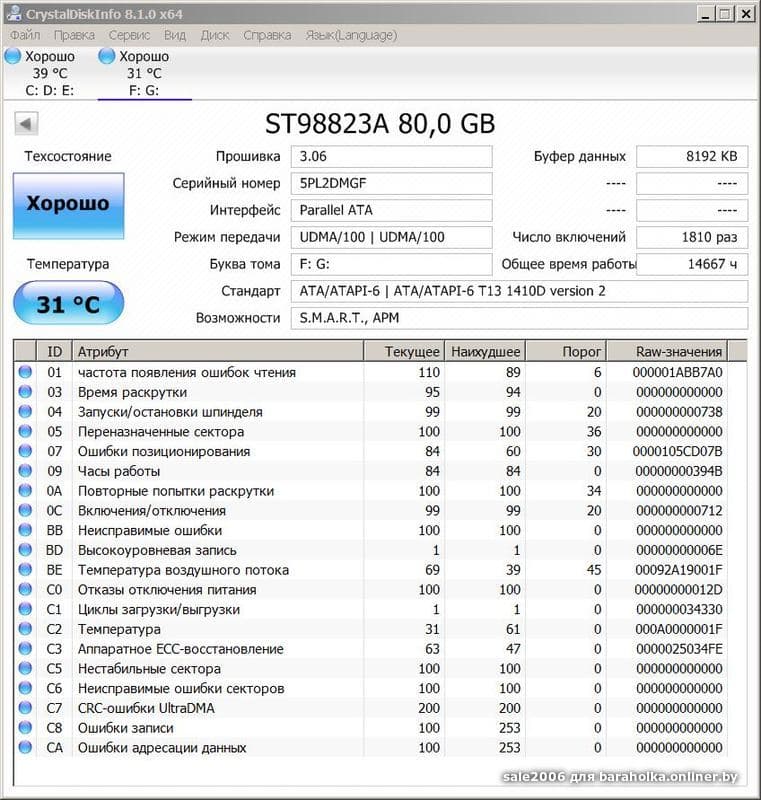Click the Raw-значения column header
Screen dimensions: 761x800
tap(667, 352)
